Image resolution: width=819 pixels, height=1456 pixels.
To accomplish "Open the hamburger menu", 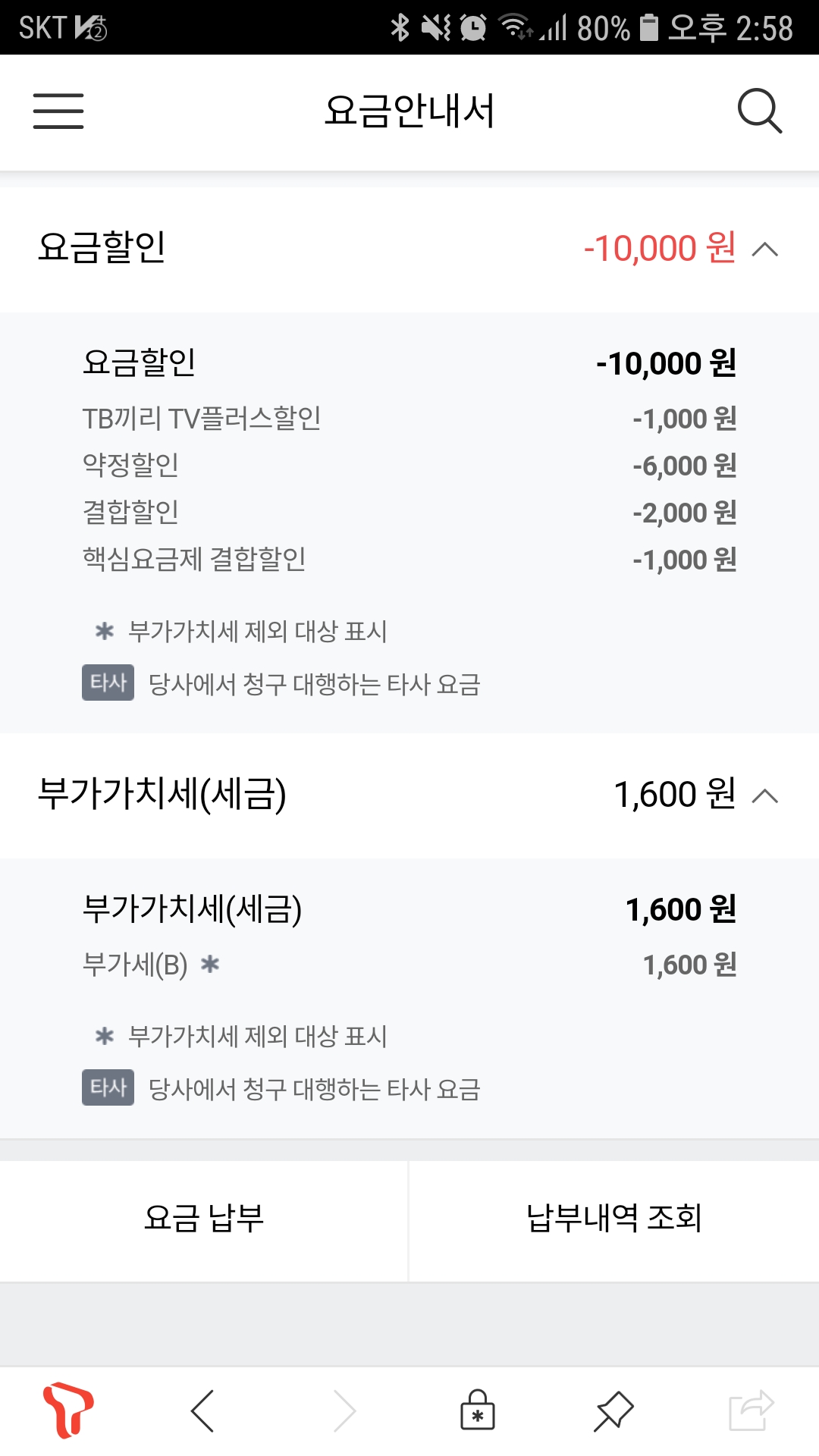I will tap(58, 111).
